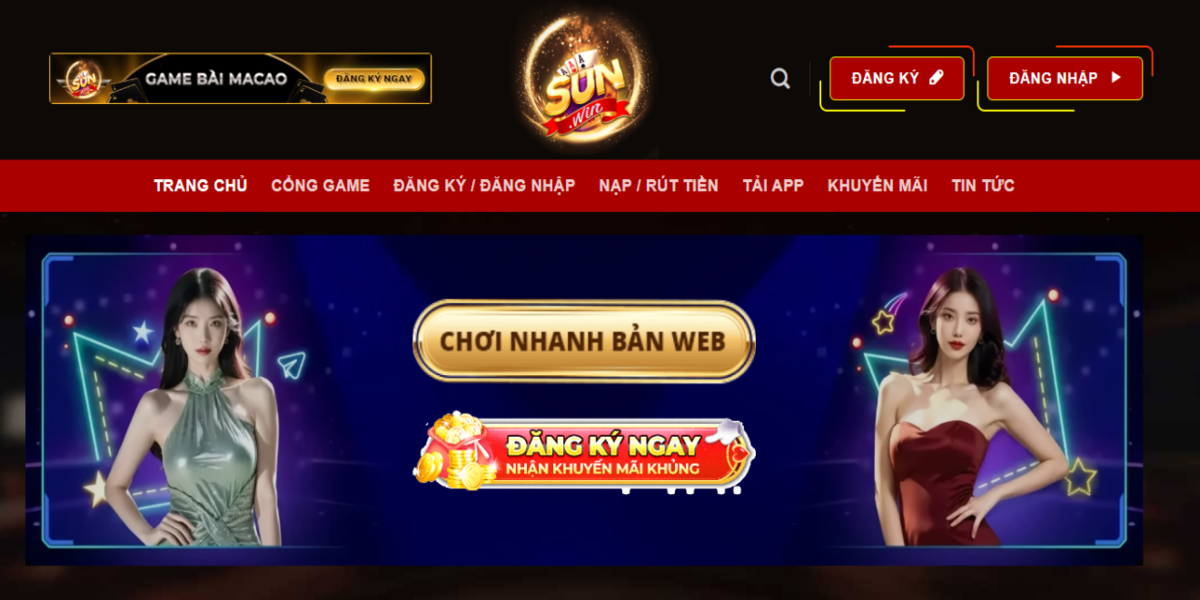Open the Trang Chủ menu item

tap(200, 185)
